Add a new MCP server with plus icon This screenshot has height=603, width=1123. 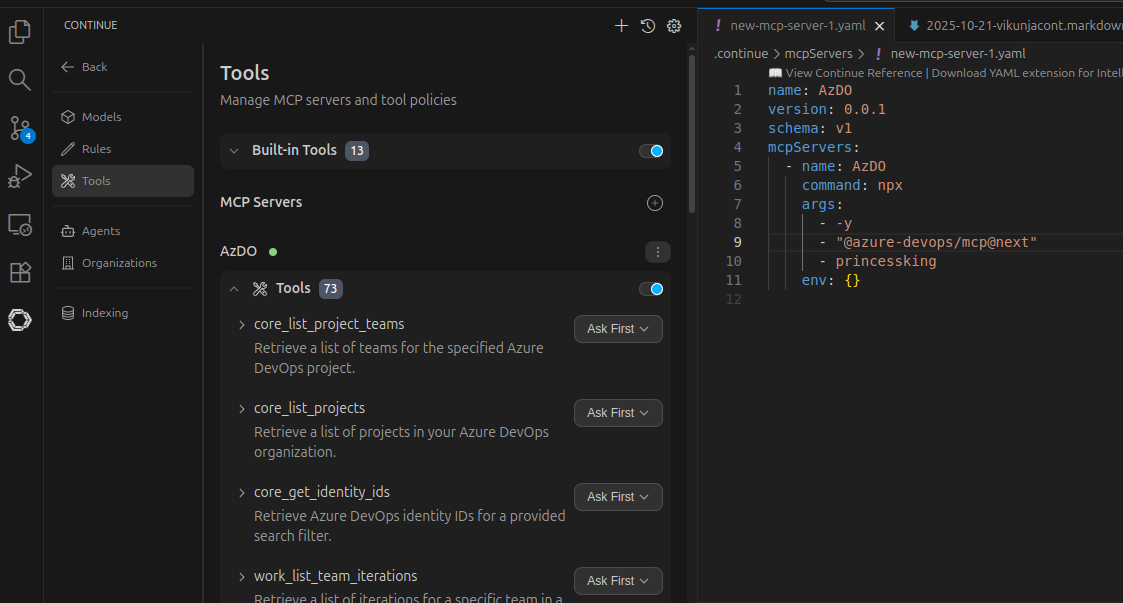655,203
